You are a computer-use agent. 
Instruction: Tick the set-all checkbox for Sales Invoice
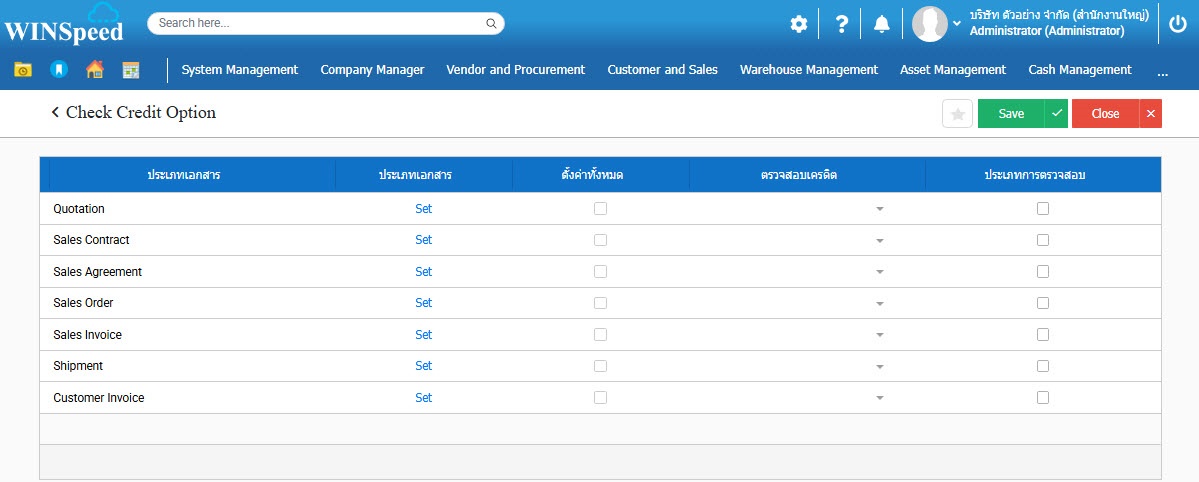600,334
